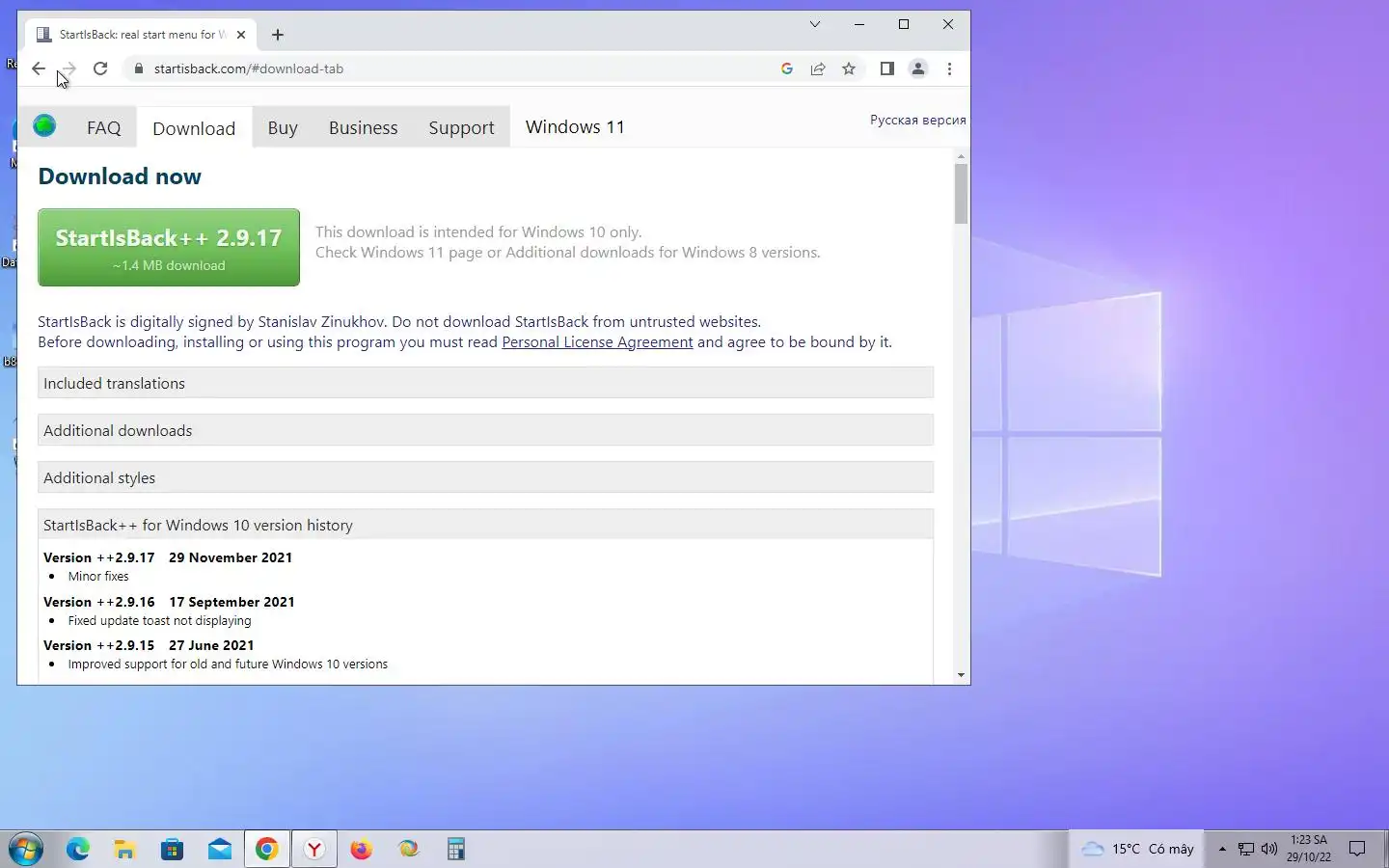Open the browser side panel
Viewport: 1389px width, 868px height.
point(887,68)
